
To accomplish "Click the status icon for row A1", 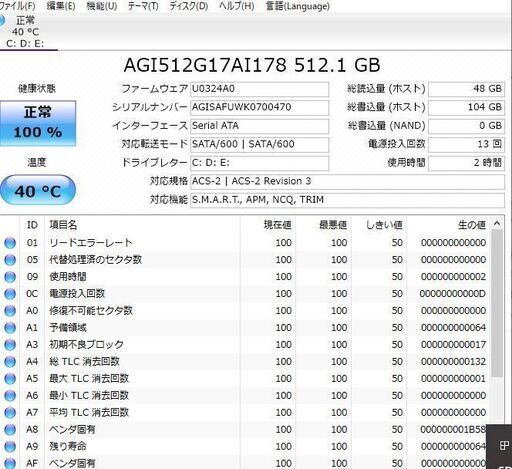I will pyautogui.click(x=10, y=328).
